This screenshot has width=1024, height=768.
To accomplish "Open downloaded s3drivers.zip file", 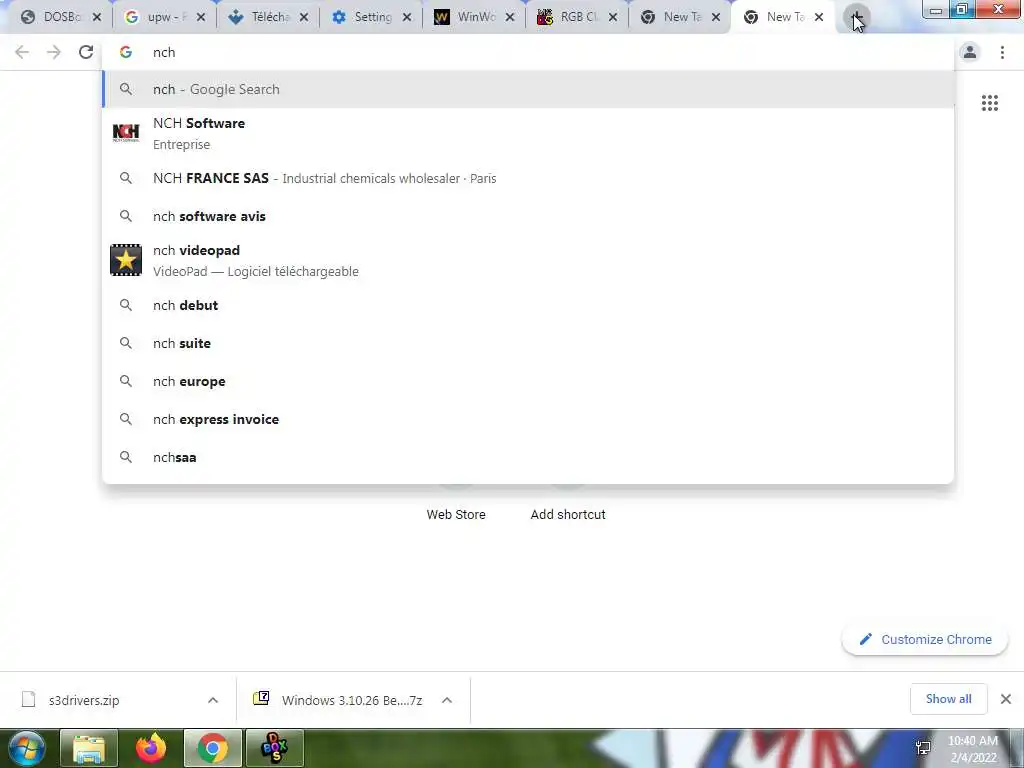I will tap(84, 700).
